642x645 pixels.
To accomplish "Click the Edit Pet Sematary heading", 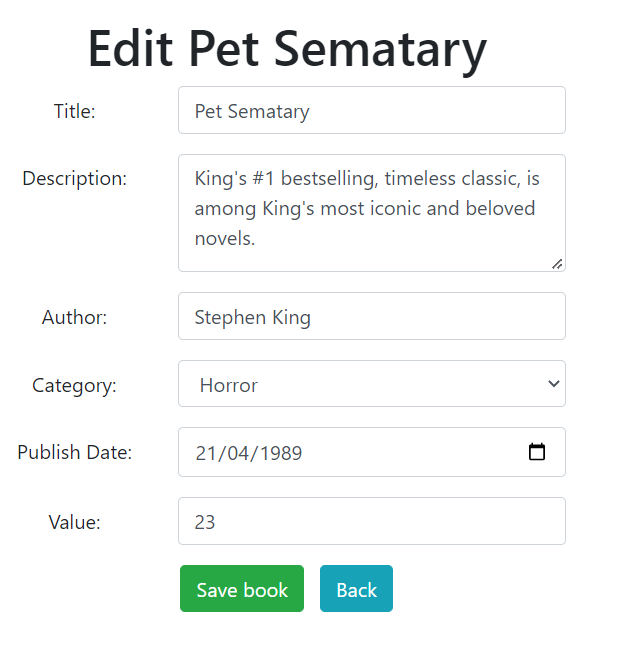I will [x=287, y=47].
